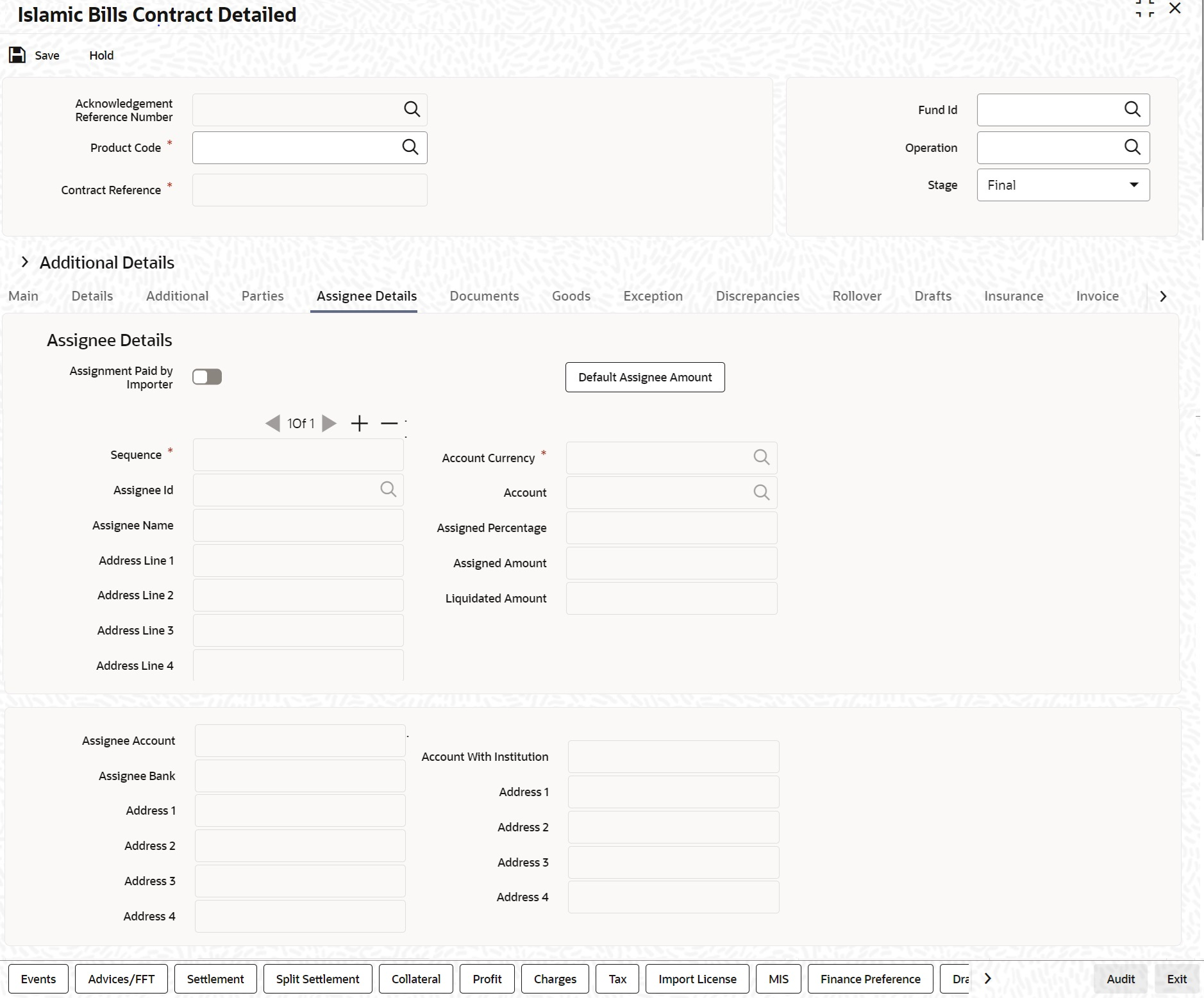Close the Islamic Bills Contract window

pyautogui.click(x=1175, y=8)
